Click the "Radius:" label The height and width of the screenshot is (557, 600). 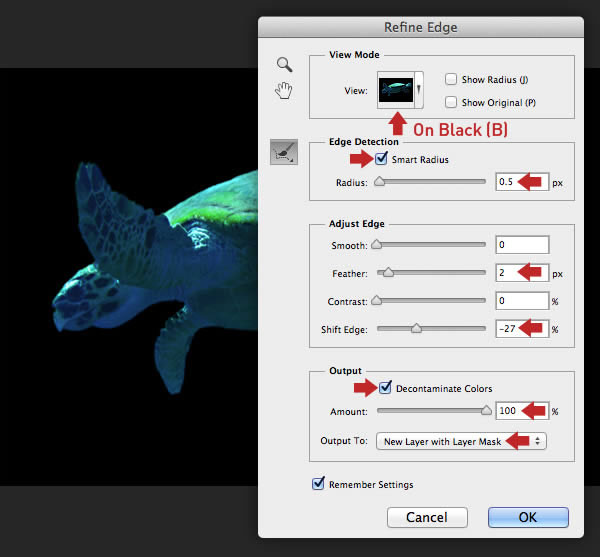click(x=351, y=182)
